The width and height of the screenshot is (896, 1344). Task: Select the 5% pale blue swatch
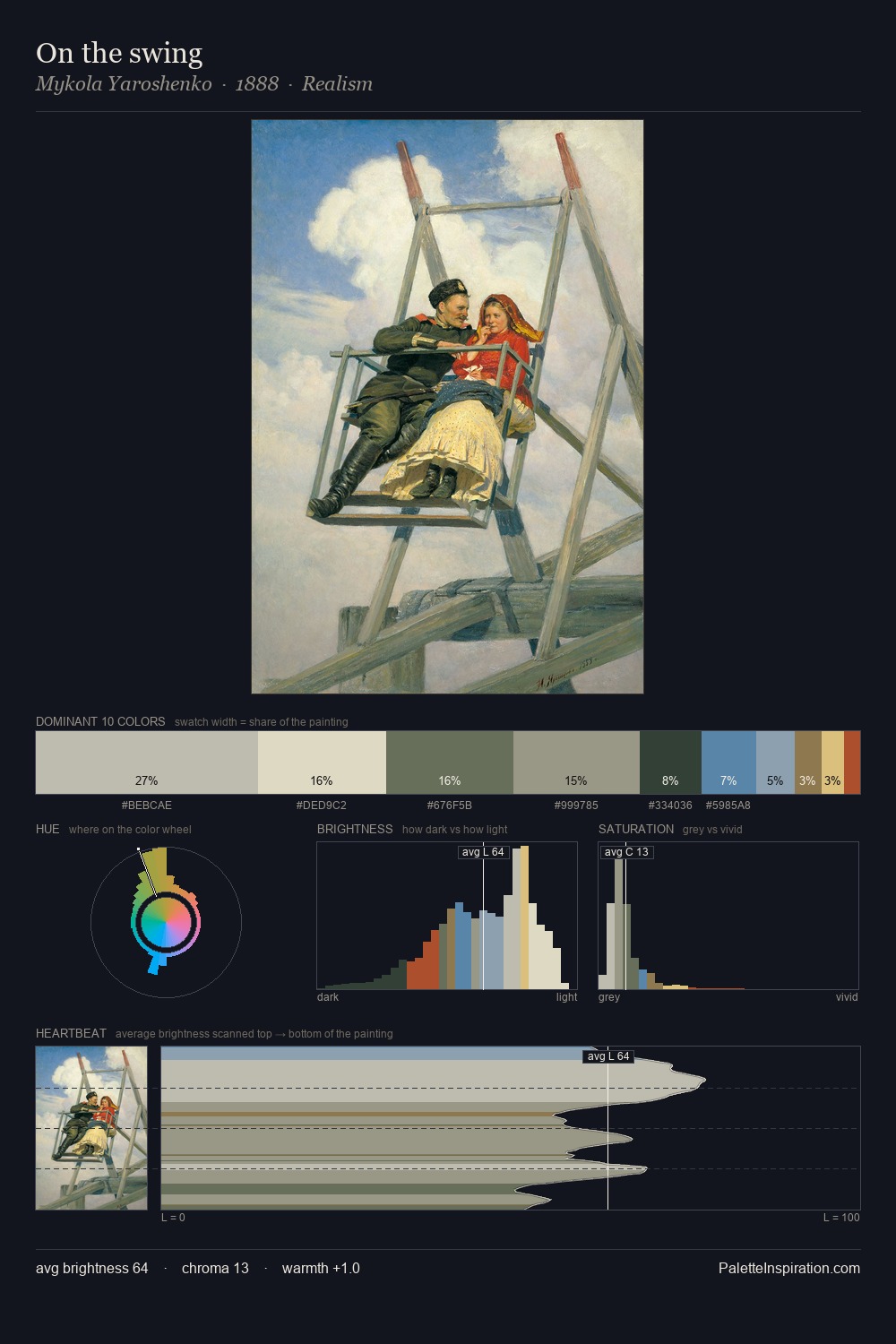click(775, 762)
